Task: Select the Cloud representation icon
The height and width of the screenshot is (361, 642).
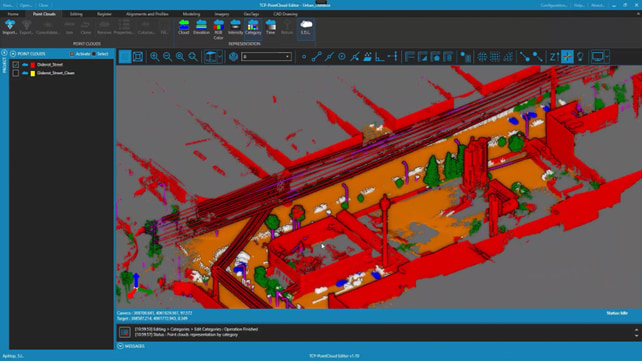Action: (x=184, y=25)
